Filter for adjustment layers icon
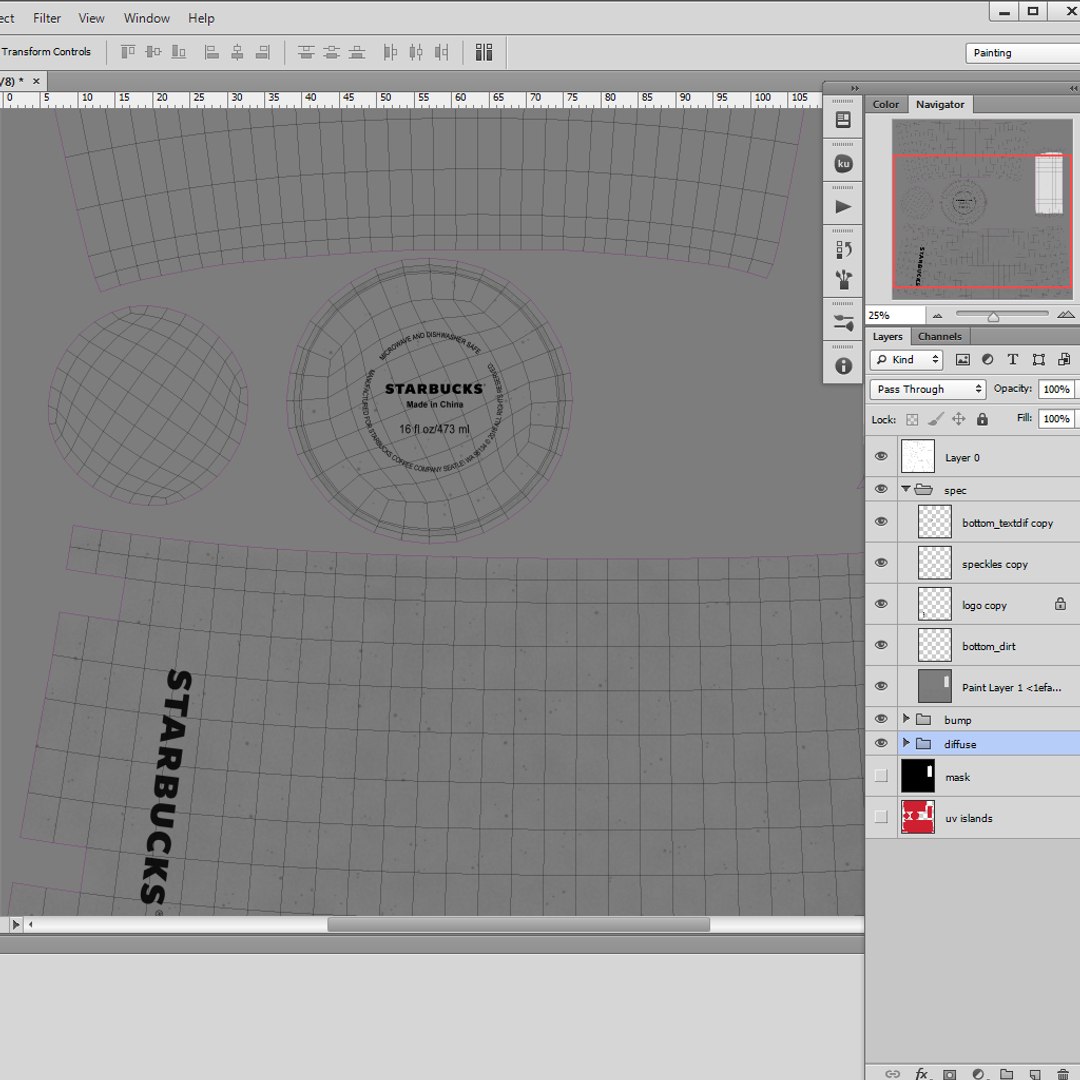Image resolution: width=1080 pixels, height=1080 pixels. coord(988,360)
